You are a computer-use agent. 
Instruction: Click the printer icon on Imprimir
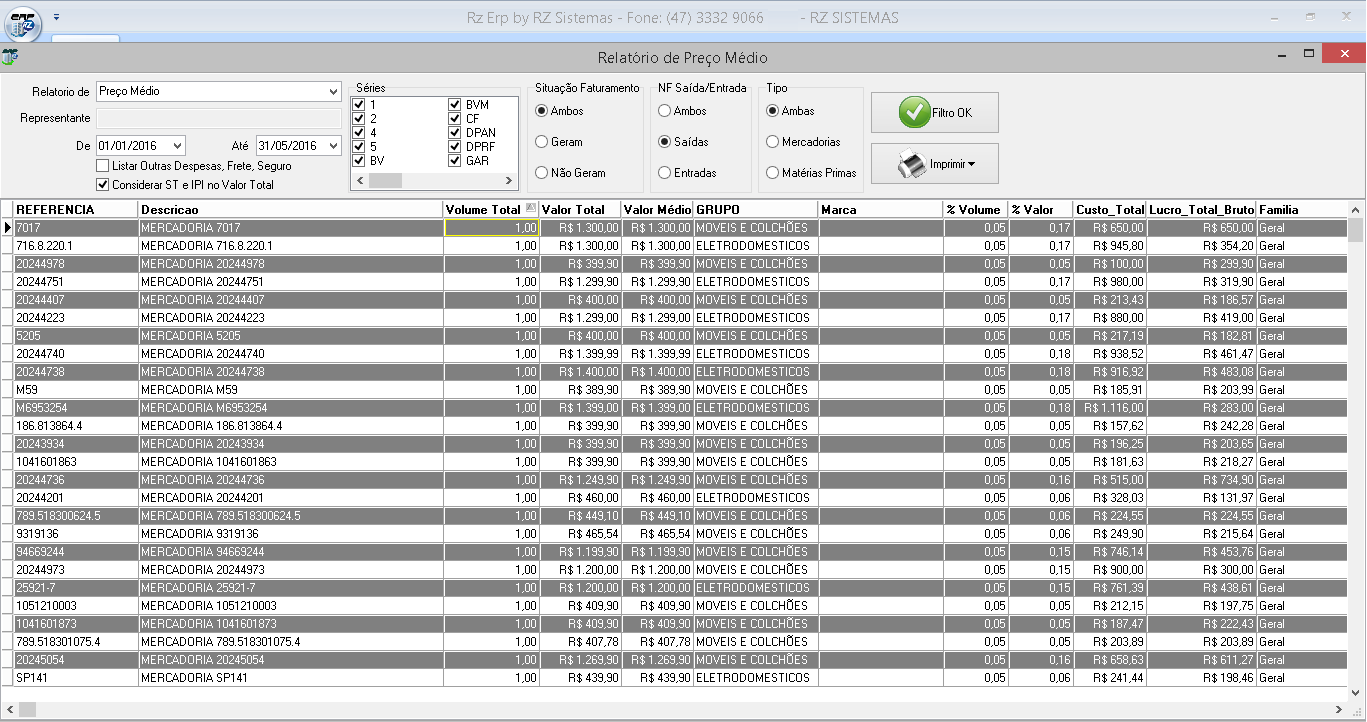(x=911, y=164)
